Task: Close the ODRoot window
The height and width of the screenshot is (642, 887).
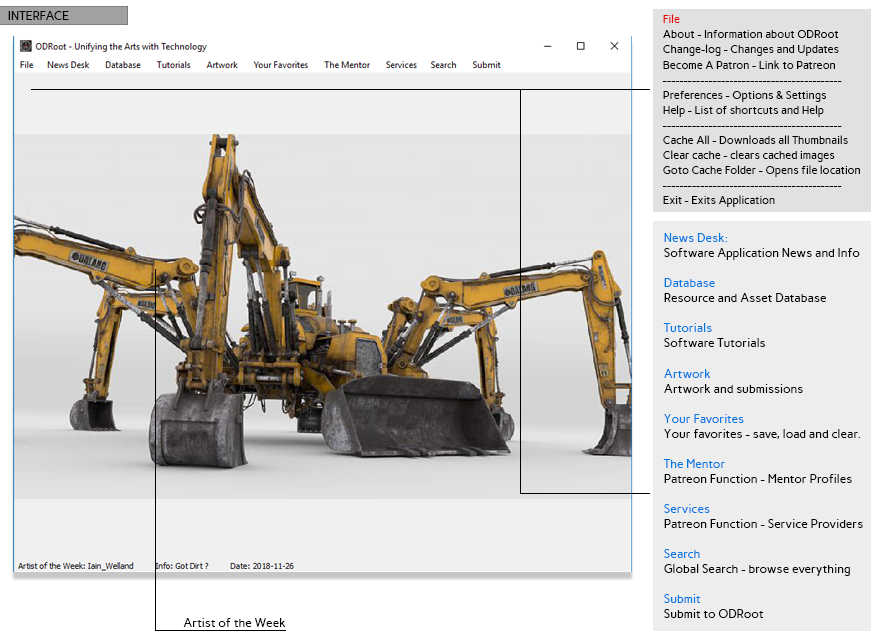Action: pyautogui.click(x=614, y=46)
